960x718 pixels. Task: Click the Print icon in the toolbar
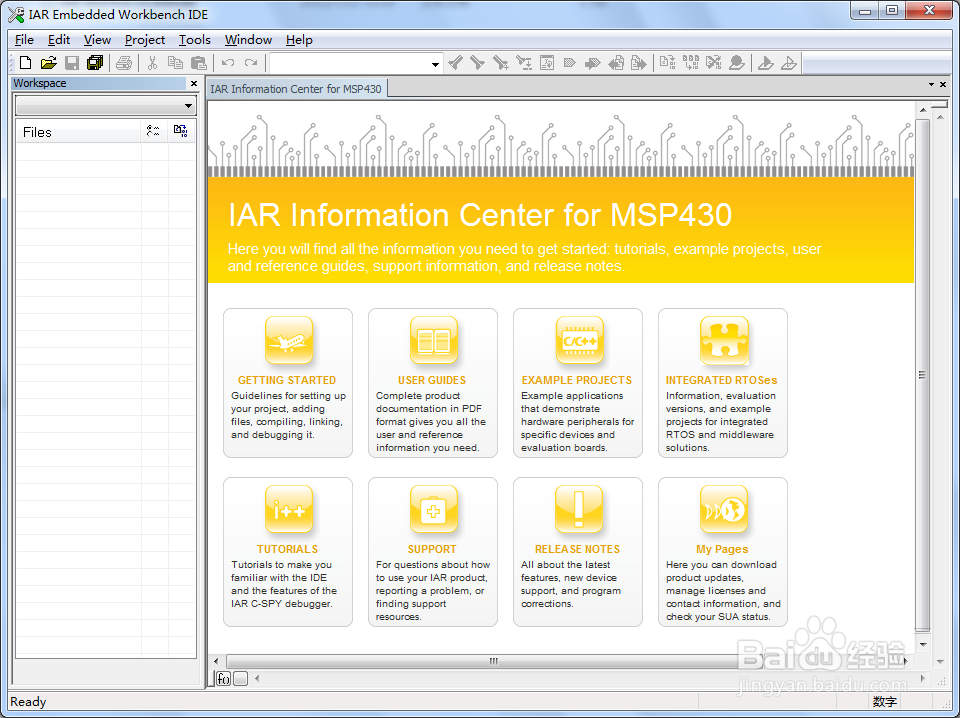(x=124, y=62)
